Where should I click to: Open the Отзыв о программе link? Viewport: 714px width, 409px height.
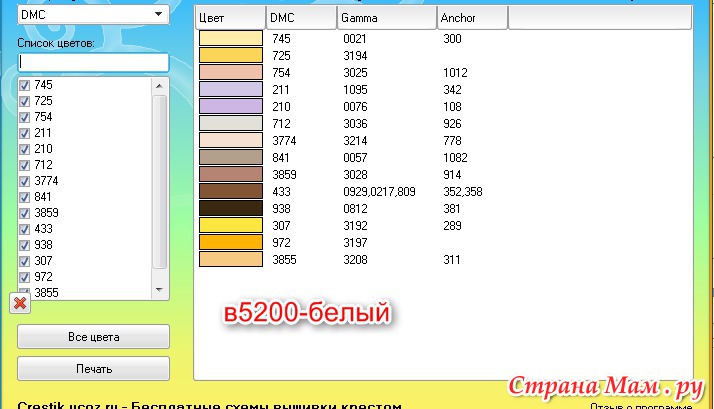click(x=640, y=406)
